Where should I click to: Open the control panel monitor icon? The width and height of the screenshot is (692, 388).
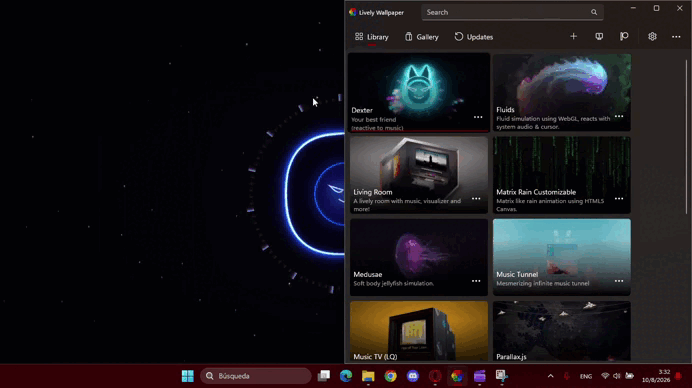(599, 37)
